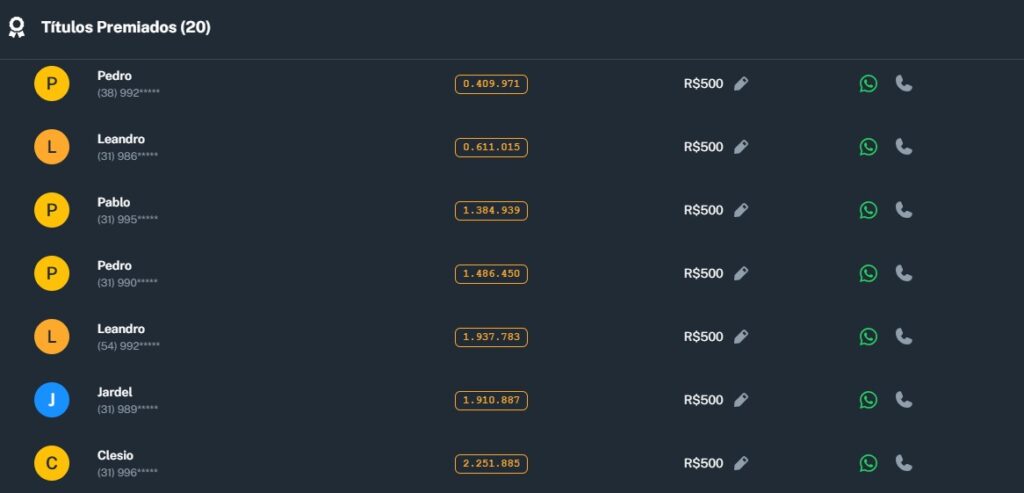Call Clesio using the phone icon
1024x493 pixels.
click(904, 463)
